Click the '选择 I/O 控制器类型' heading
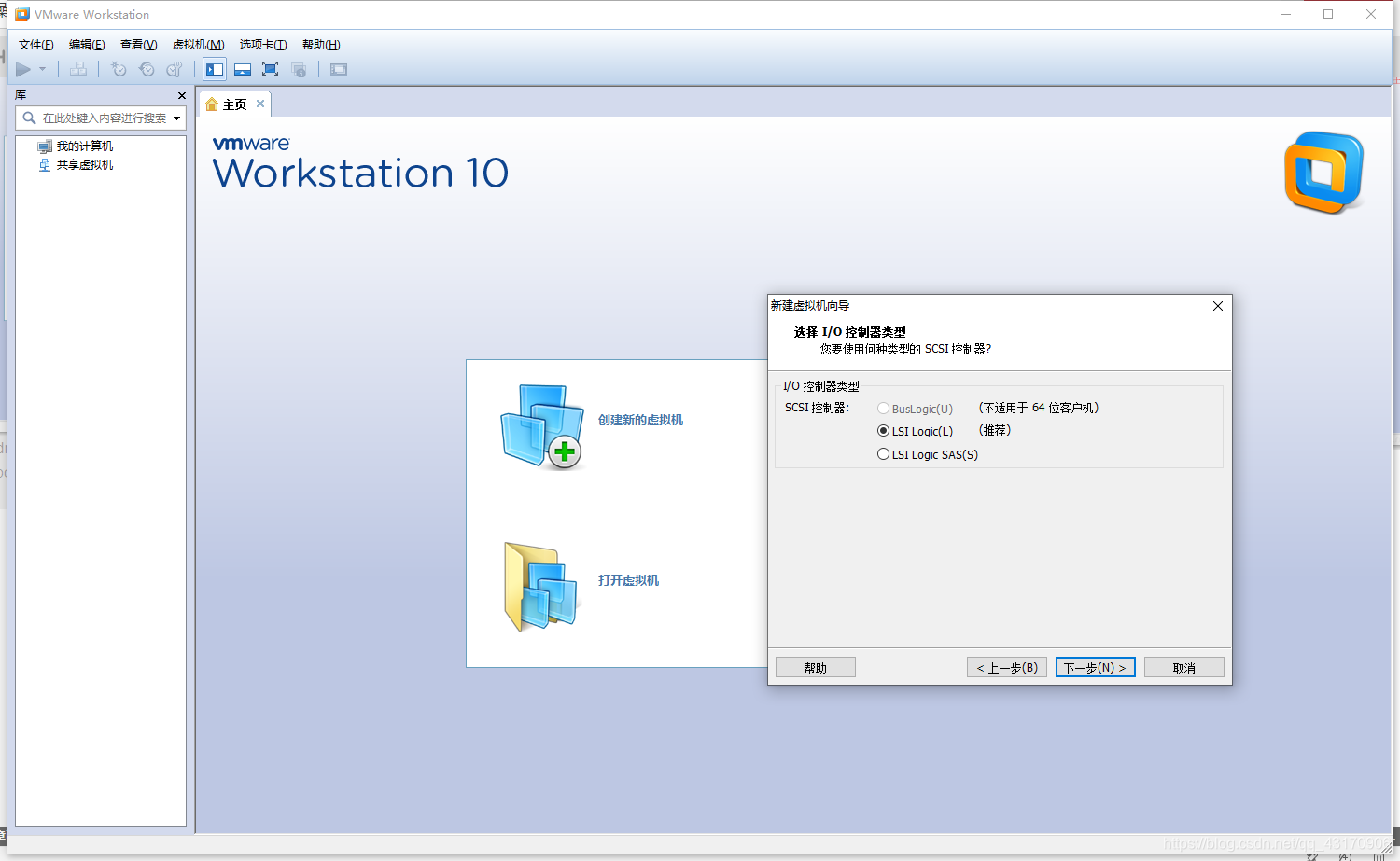Viewport: 1400px width, 861px height. point(849,332)
